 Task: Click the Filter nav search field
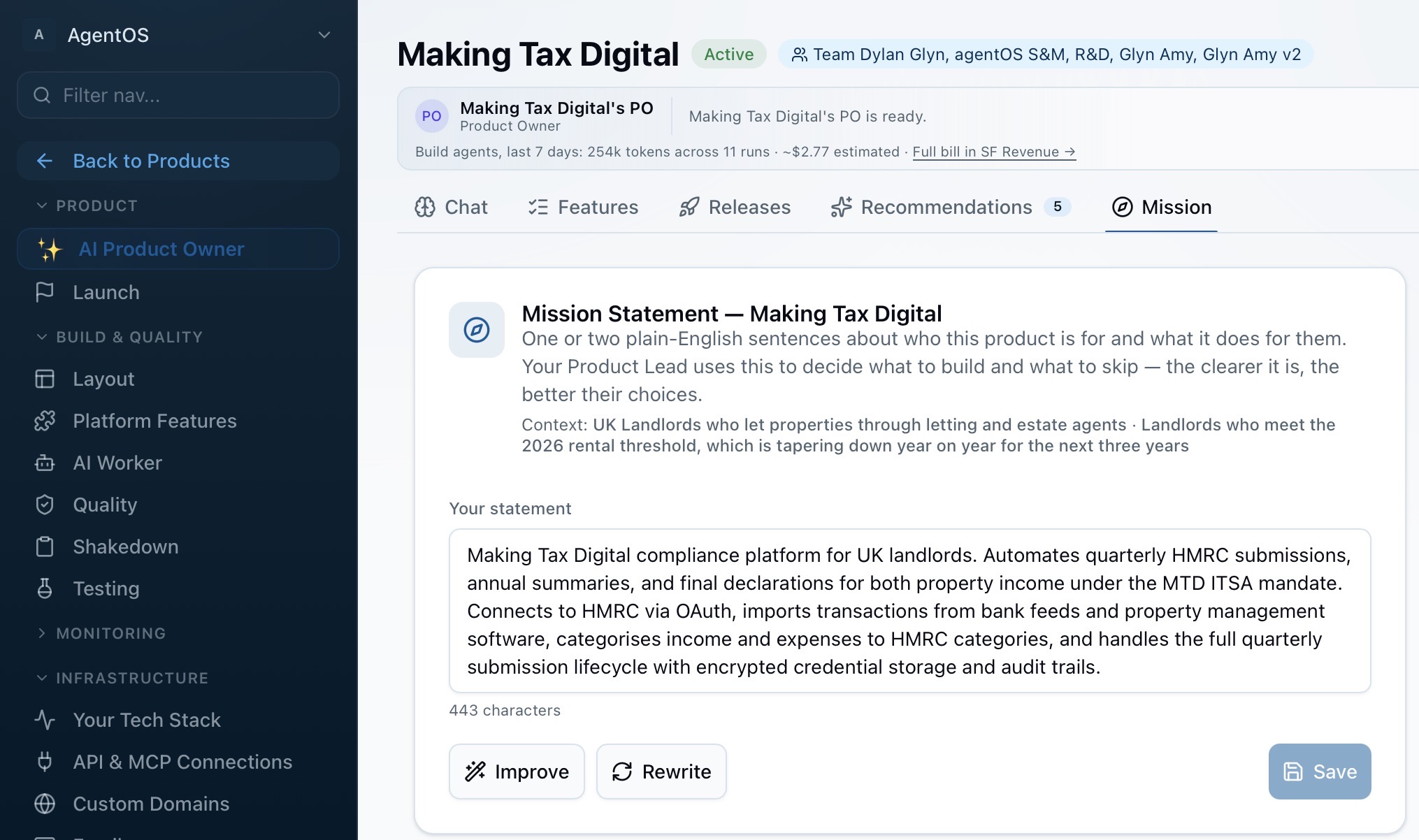click(178, 95)
